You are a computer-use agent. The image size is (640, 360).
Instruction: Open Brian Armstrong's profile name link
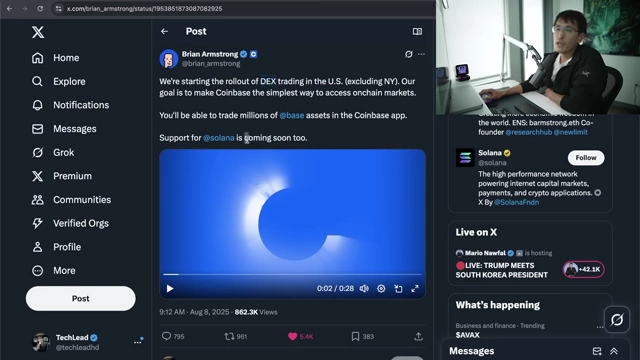point(210,54)
